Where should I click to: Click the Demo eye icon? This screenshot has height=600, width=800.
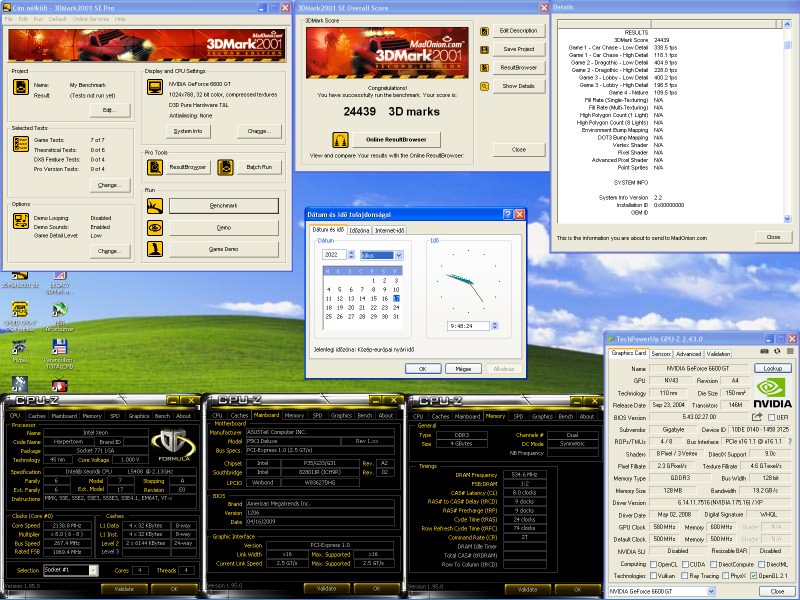pyautogui.click(x=155, y=227)
